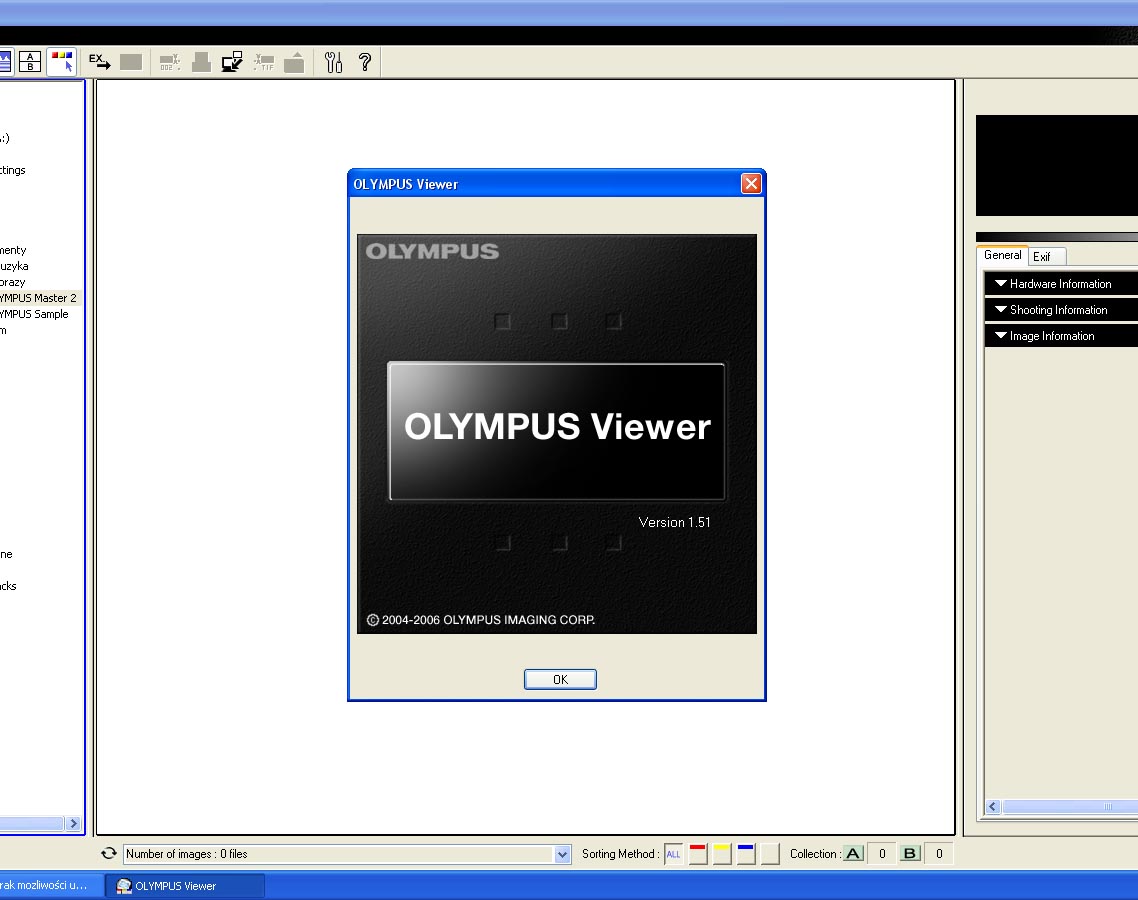Toggle the ALL sorting filter
This screenshot has height=900, width=1138.
tap(673, 854)
